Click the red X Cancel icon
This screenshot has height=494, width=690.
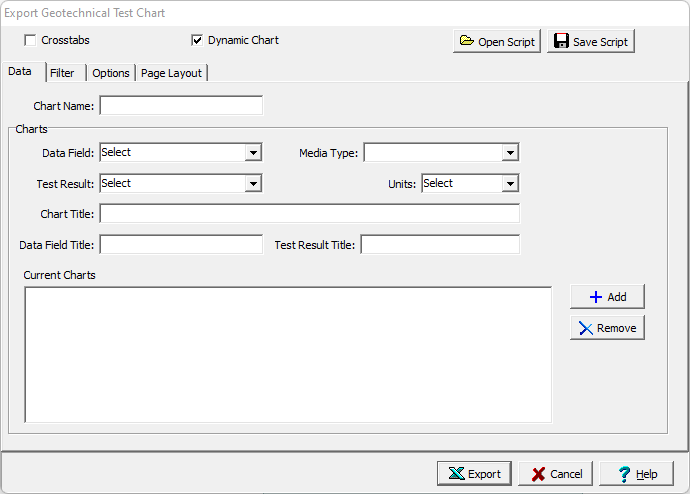[538, 474]
